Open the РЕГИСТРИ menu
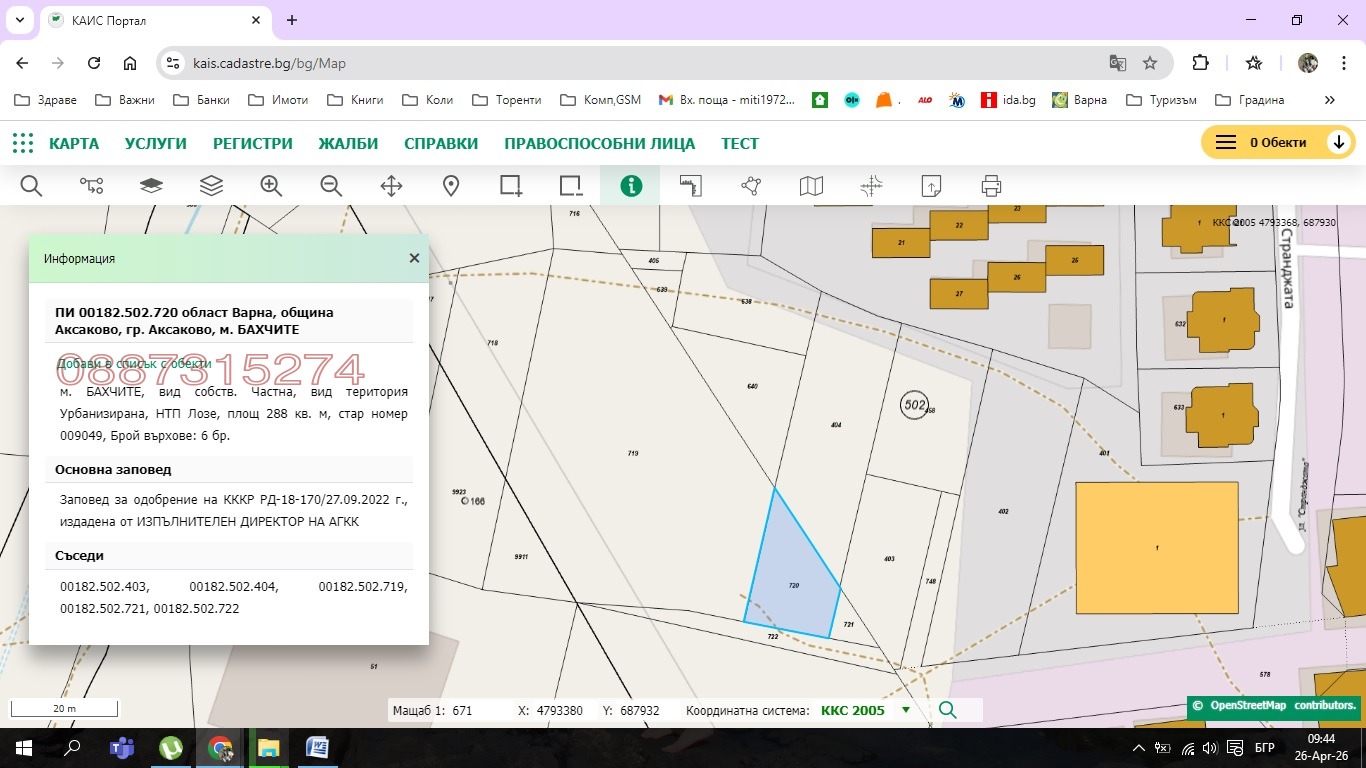The image size is (1366, 768). tap(253, 143)
